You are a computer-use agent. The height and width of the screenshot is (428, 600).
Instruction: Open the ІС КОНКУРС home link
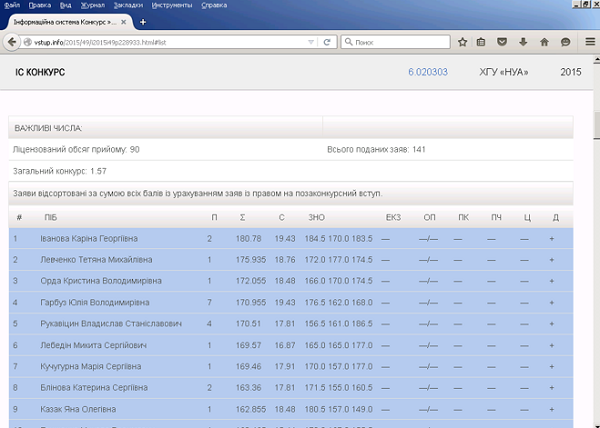(x=40, y=72)
